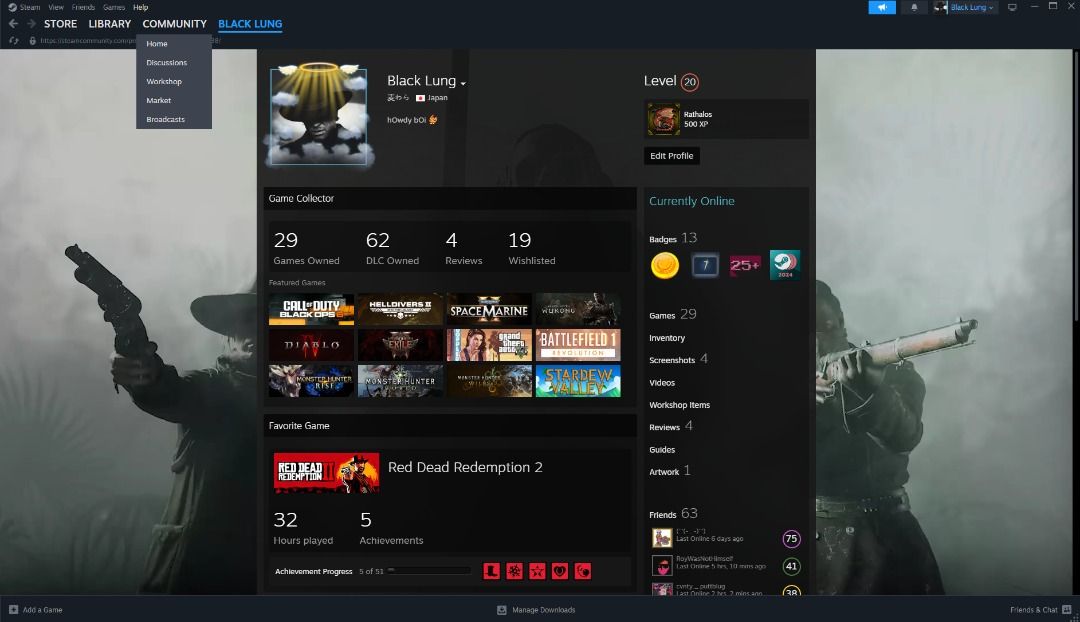Screen dimensions: 1080x622
Task: Click the Add a Game plus icon
Action: click(x=13, y=610)
